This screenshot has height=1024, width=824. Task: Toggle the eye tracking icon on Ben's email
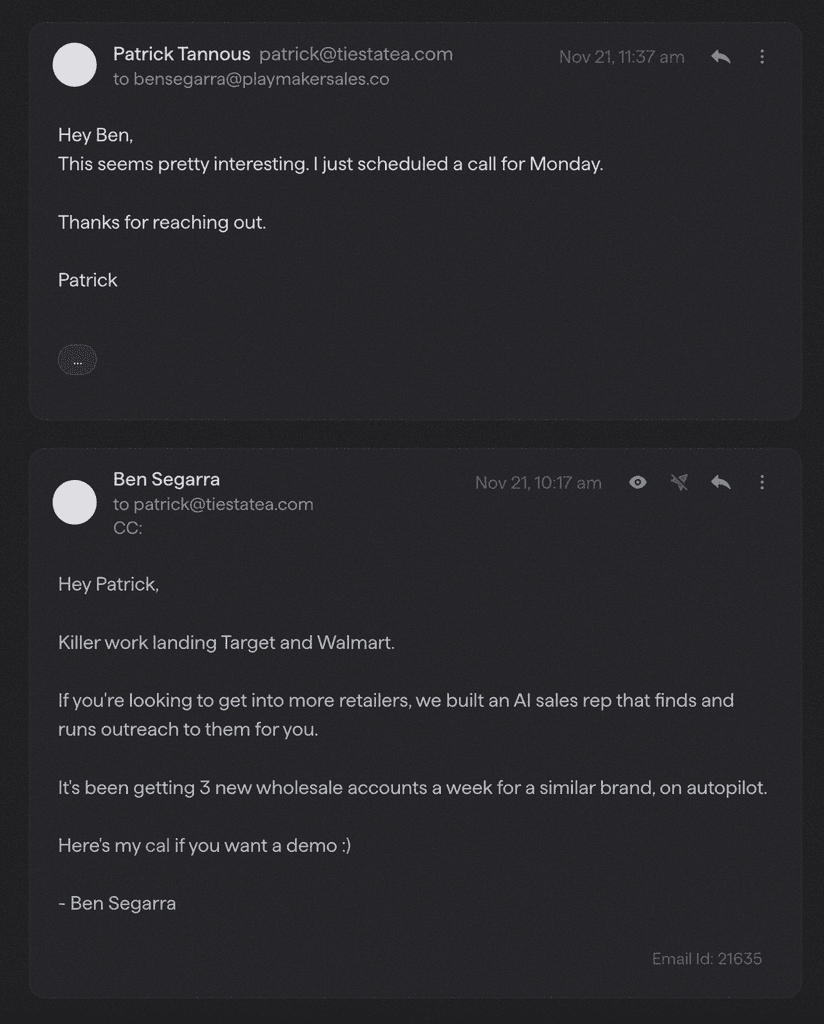pyautogui.click(x=638, y=482)
